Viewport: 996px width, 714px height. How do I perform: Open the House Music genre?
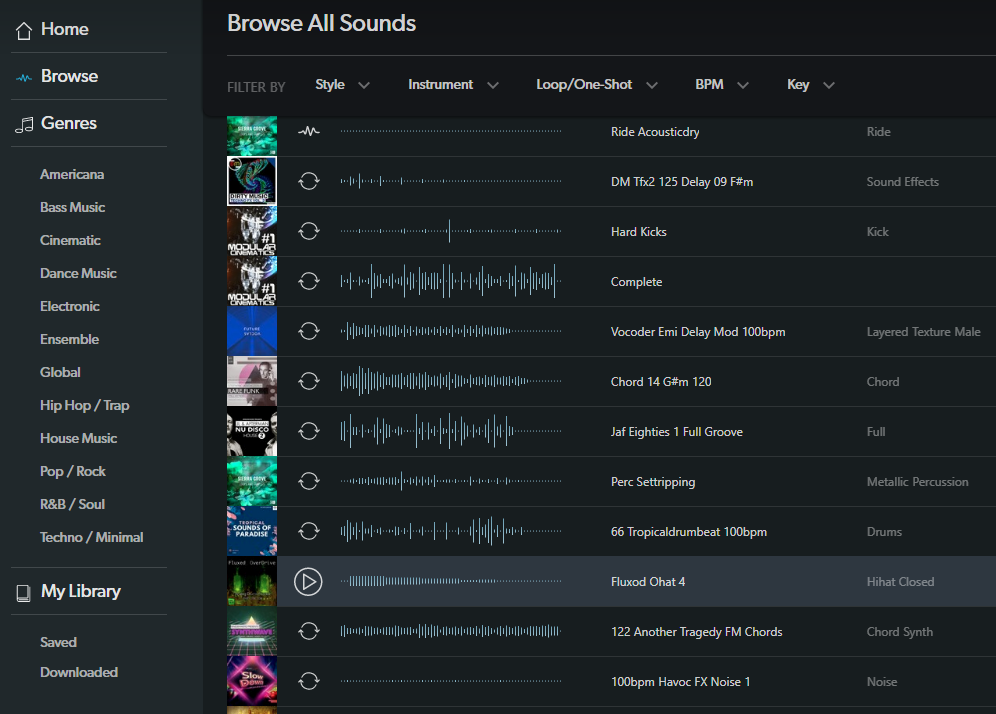(78, 438)
